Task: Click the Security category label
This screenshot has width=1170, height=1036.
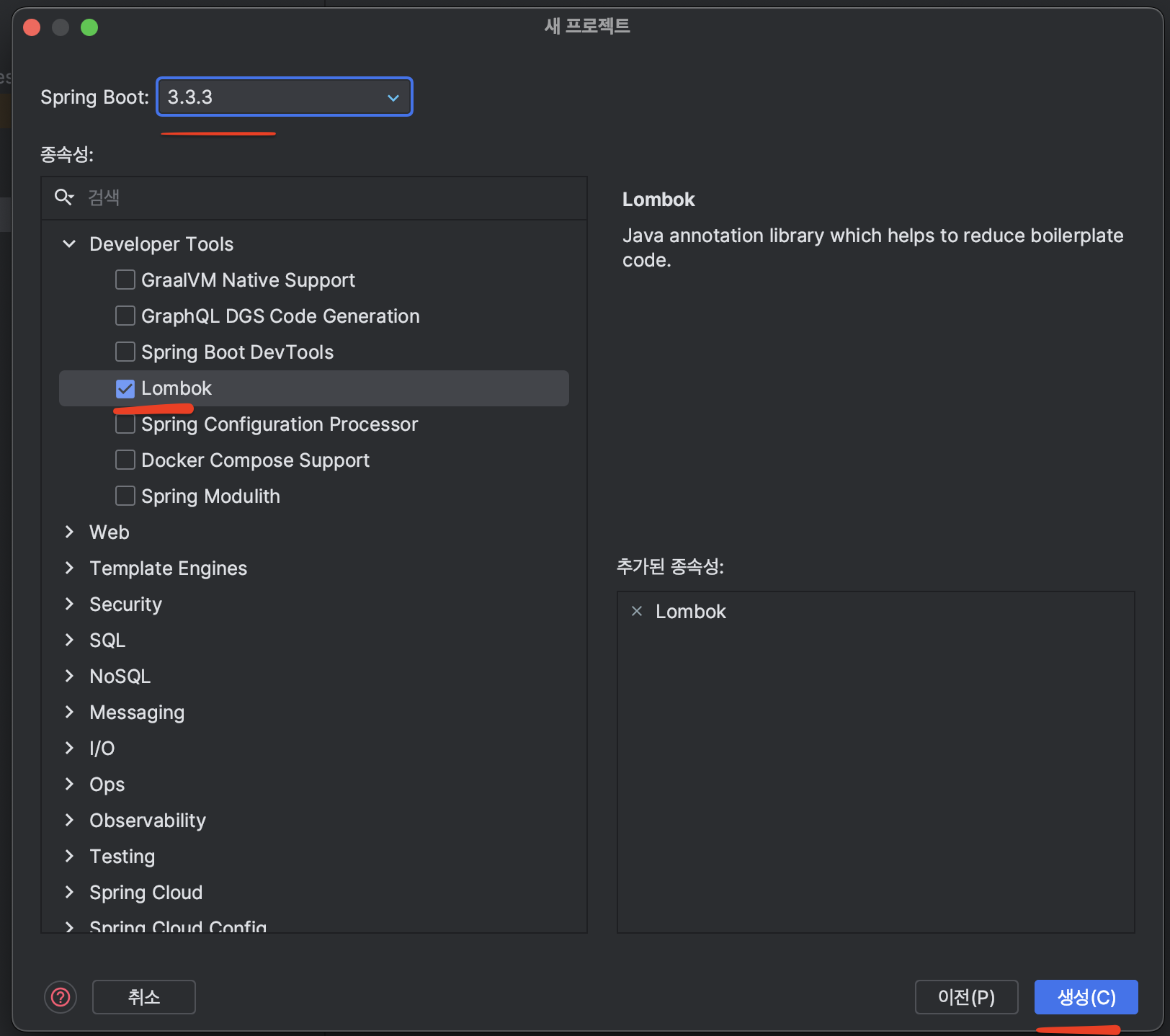Action: 125,604
